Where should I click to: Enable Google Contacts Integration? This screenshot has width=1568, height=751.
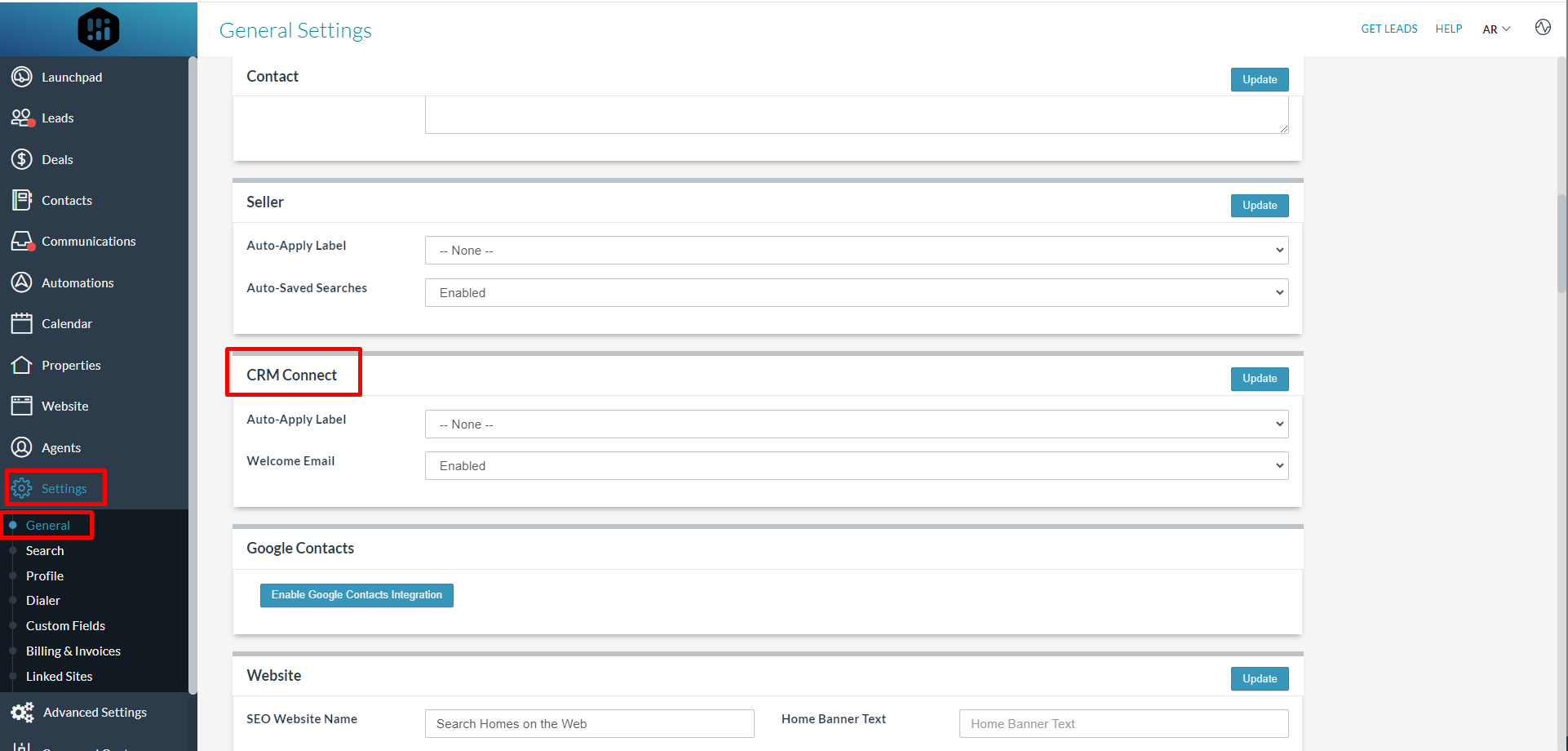[x=357, y=595]
